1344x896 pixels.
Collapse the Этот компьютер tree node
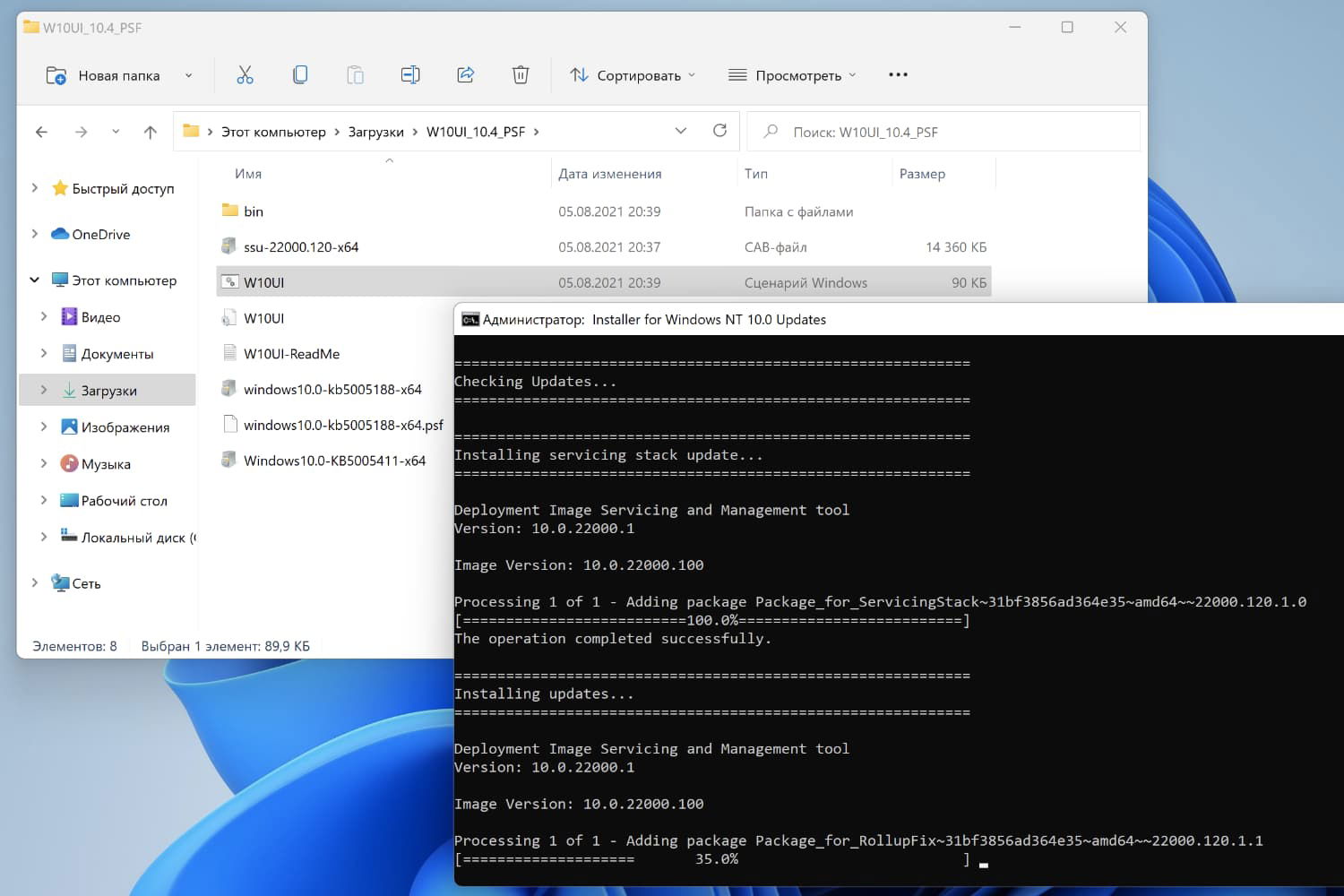pyautogui.click(x=34, y=280)
